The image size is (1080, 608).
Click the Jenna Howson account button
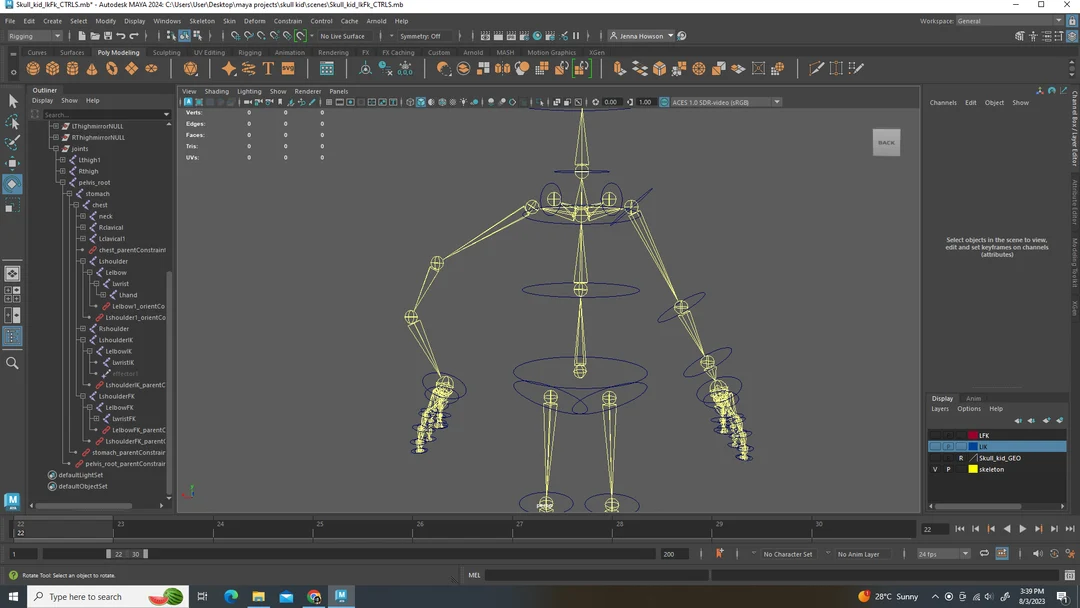[x=641, y=36]
